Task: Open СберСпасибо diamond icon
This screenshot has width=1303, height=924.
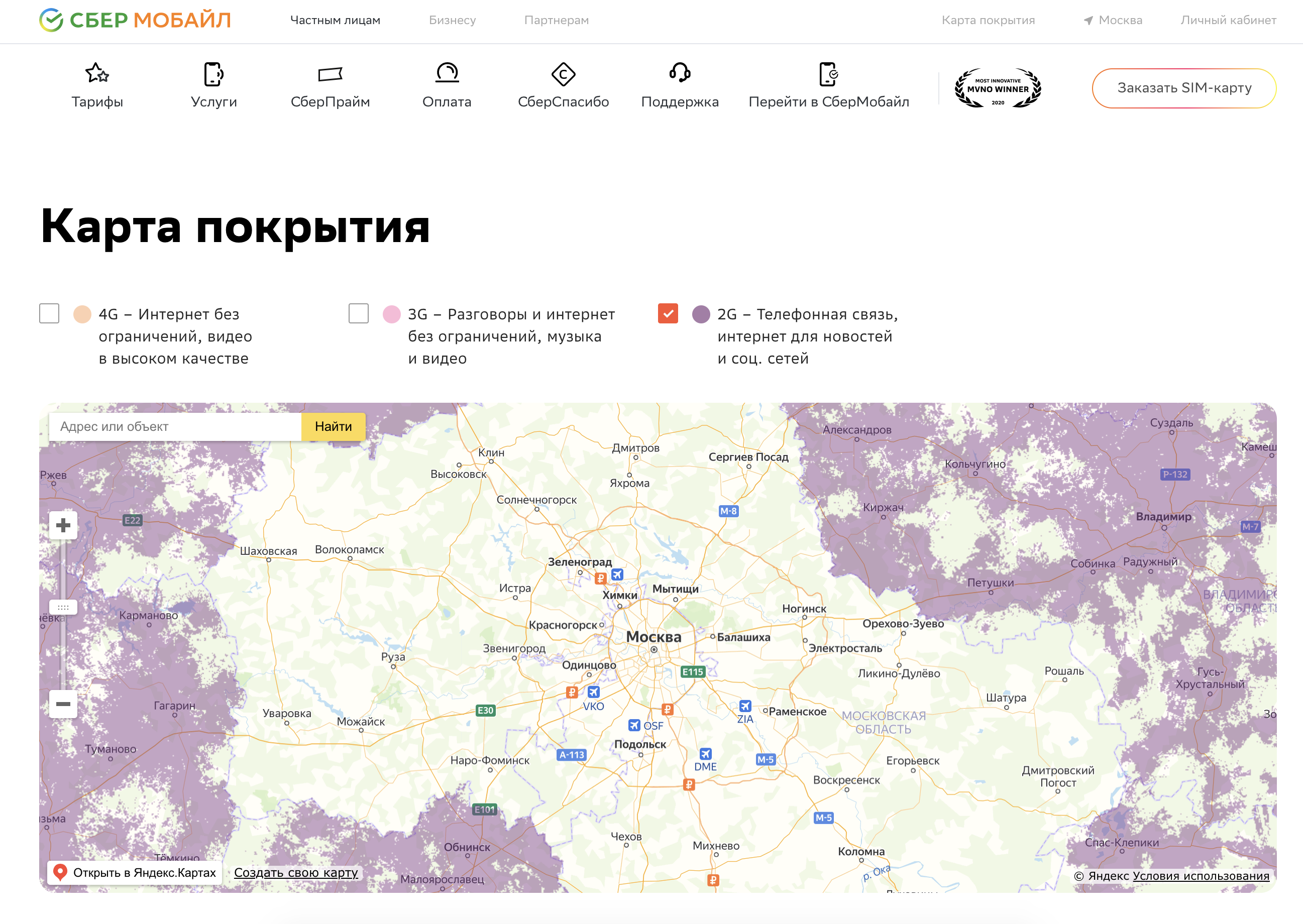Action: [563, 74]
